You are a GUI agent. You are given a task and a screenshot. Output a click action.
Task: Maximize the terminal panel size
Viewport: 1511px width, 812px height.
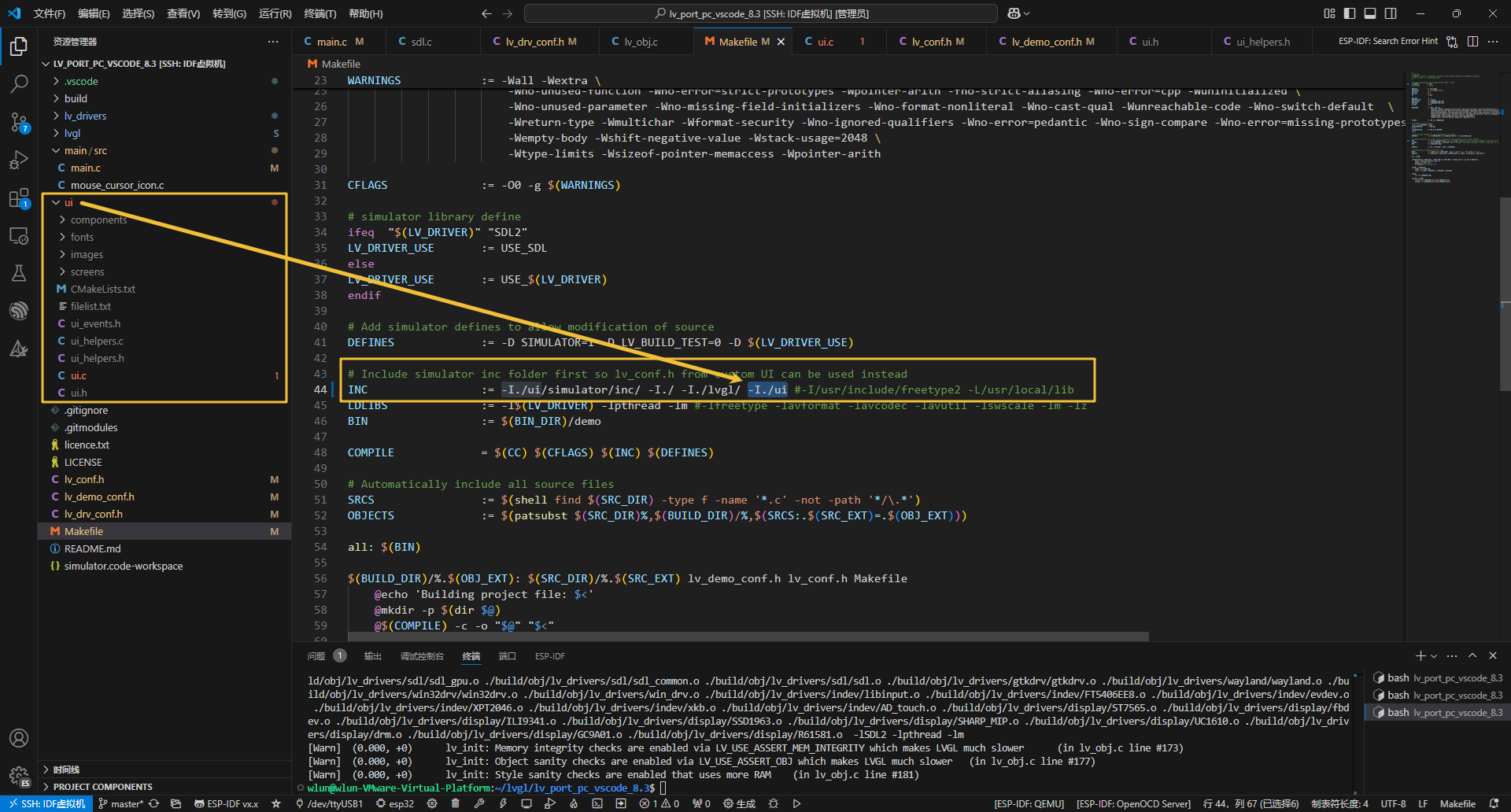1472,655
